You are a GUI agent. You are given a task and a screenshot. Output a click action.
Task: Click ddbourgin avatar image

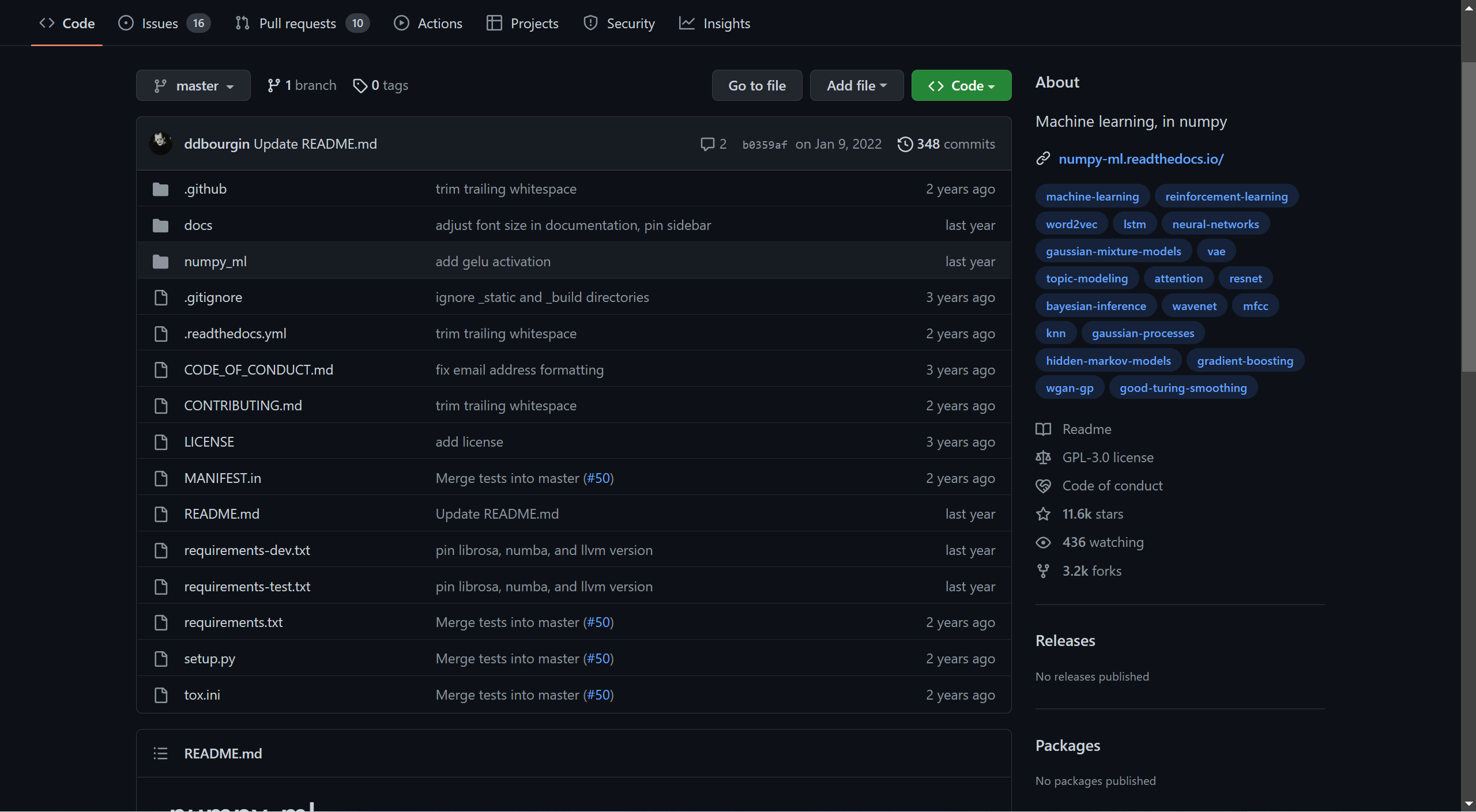pos(160,143)
